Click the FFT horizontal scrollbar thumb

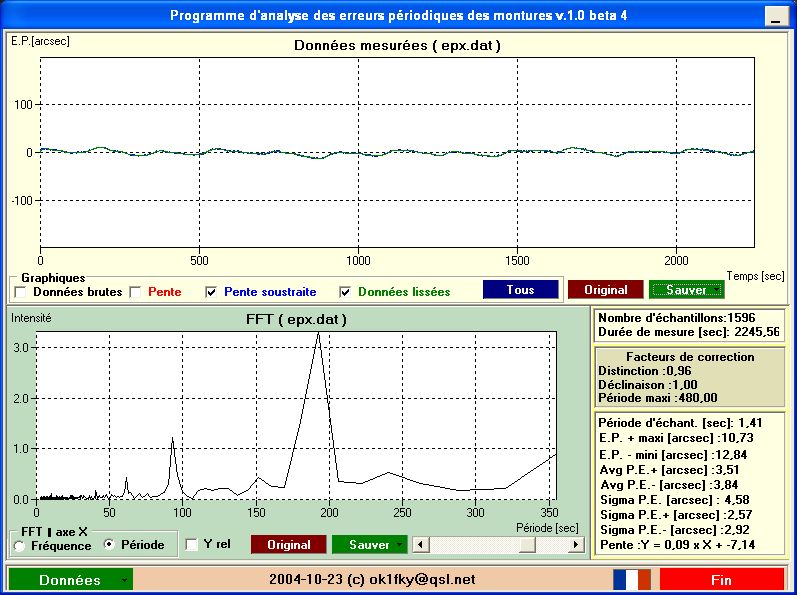pos(527,545)
